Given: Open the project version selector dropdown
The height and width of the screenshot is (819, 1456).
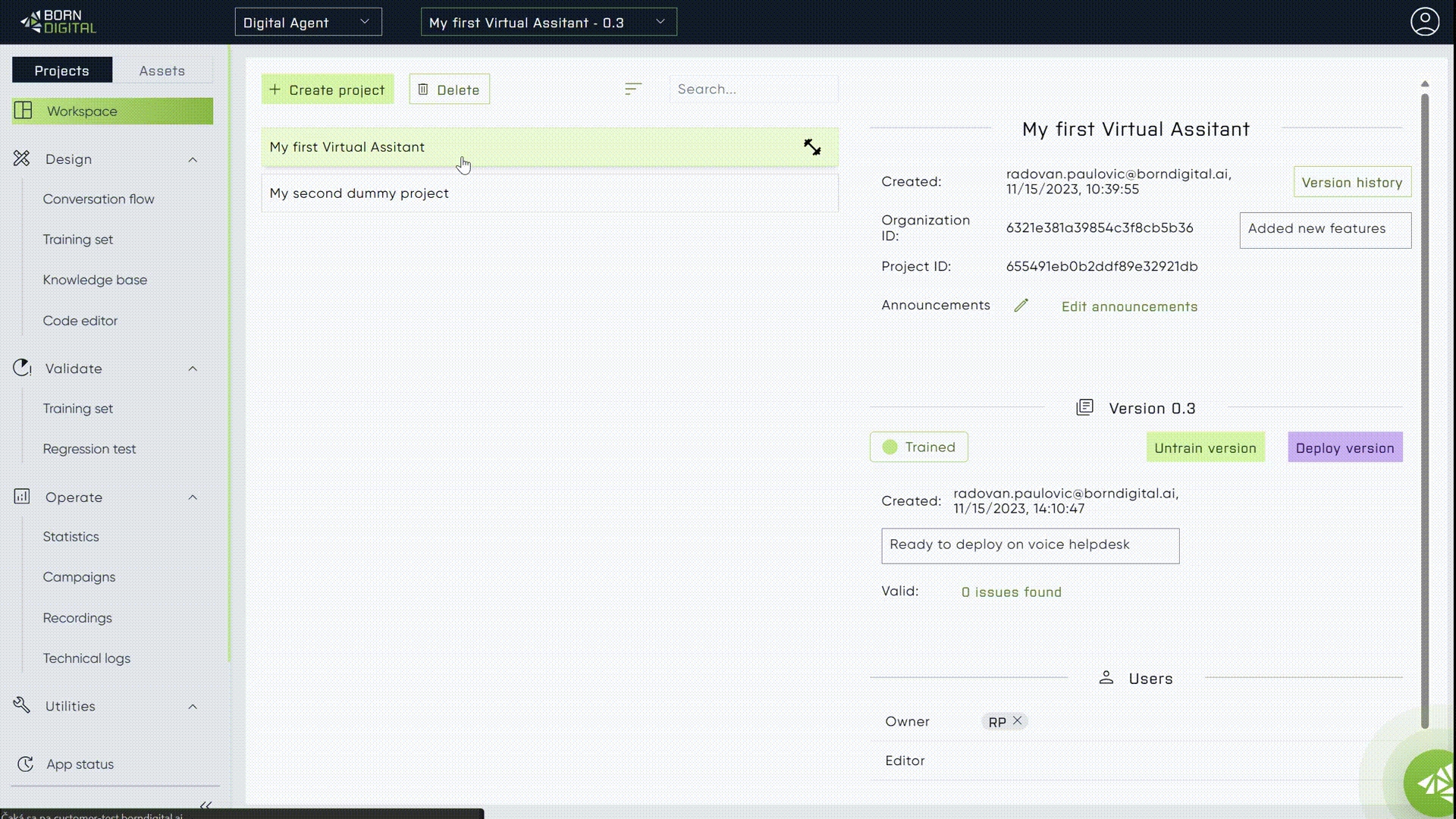Looking at the screenshot, I should [548, 23].
